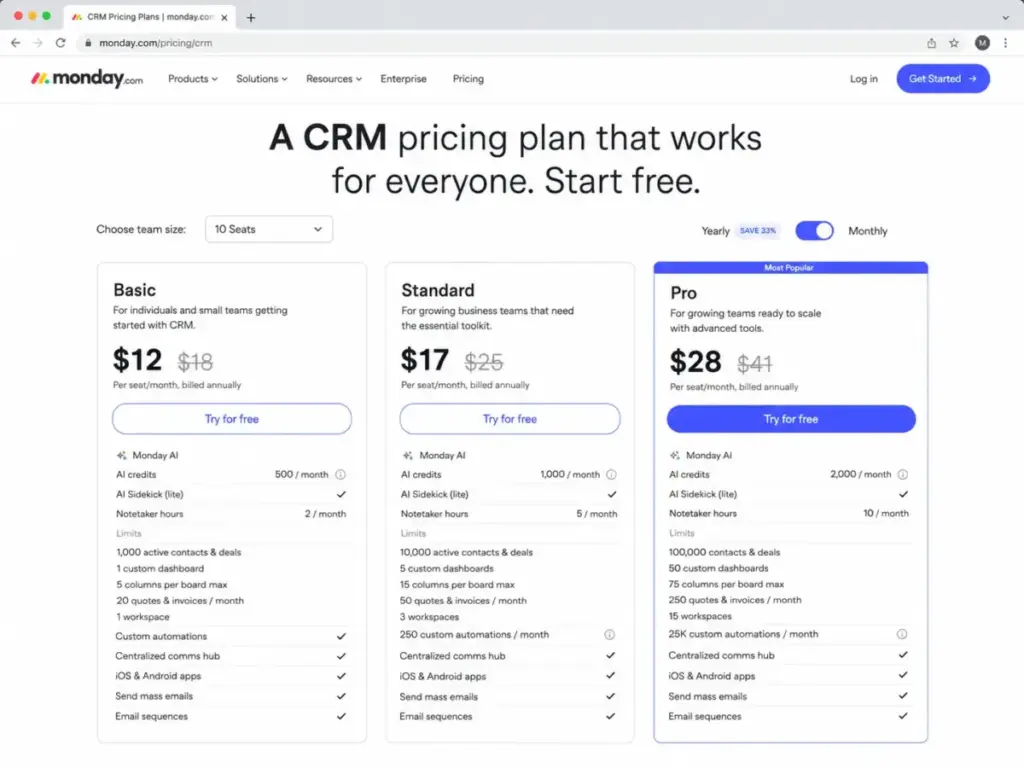Click info icon for 250 custom automations

pyautogui.click(x=609, y=635)
